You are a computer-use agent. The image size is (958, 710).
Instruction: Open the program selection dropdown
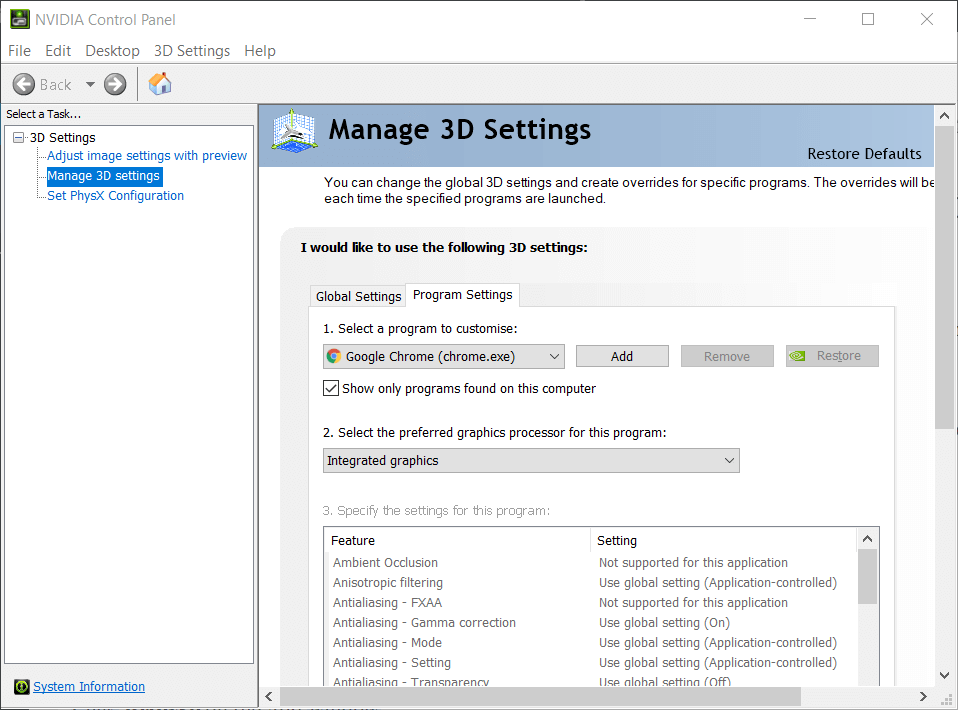coord(444,356)
